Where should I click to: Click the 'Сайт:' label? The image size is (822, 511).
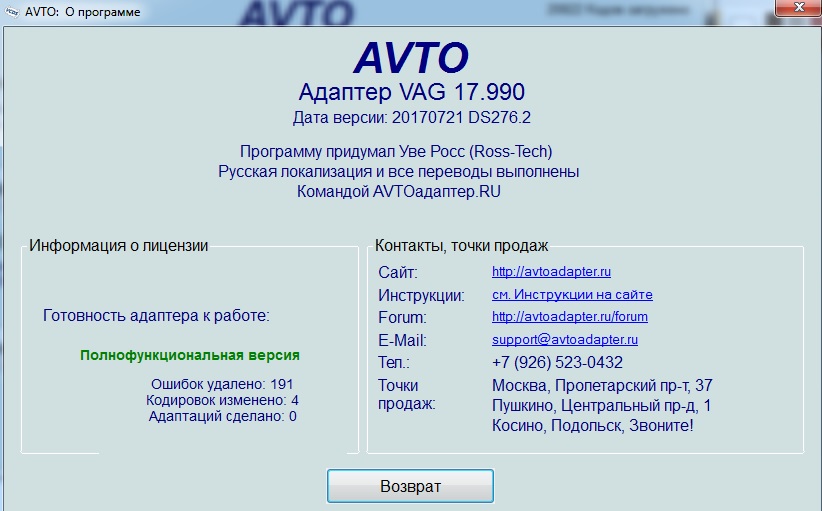tap(398, 273)
